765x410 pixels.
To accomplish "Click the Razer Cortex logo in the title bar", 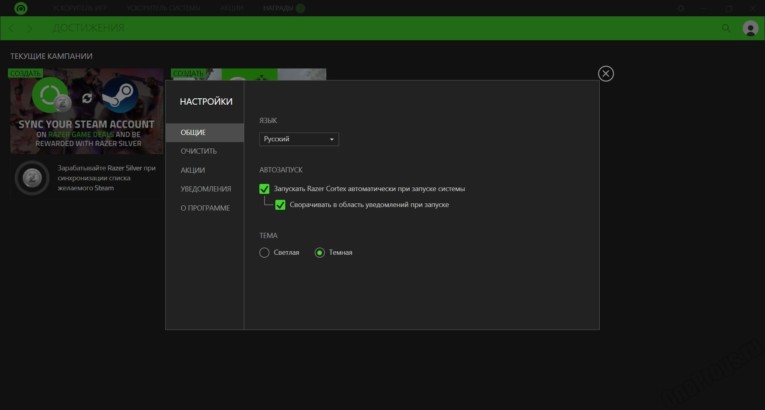I will tap(20, 8).
